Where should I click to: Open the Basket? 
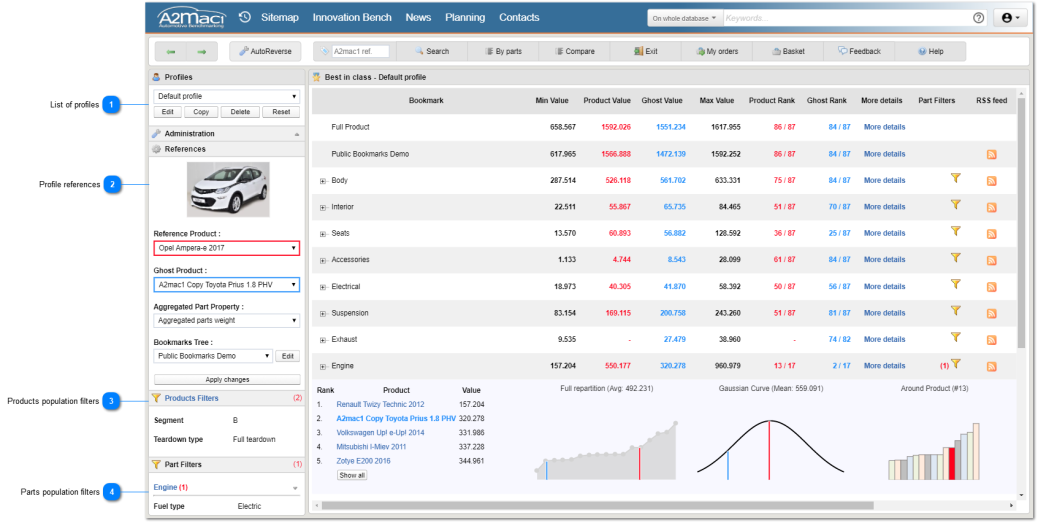click(788, 51)
